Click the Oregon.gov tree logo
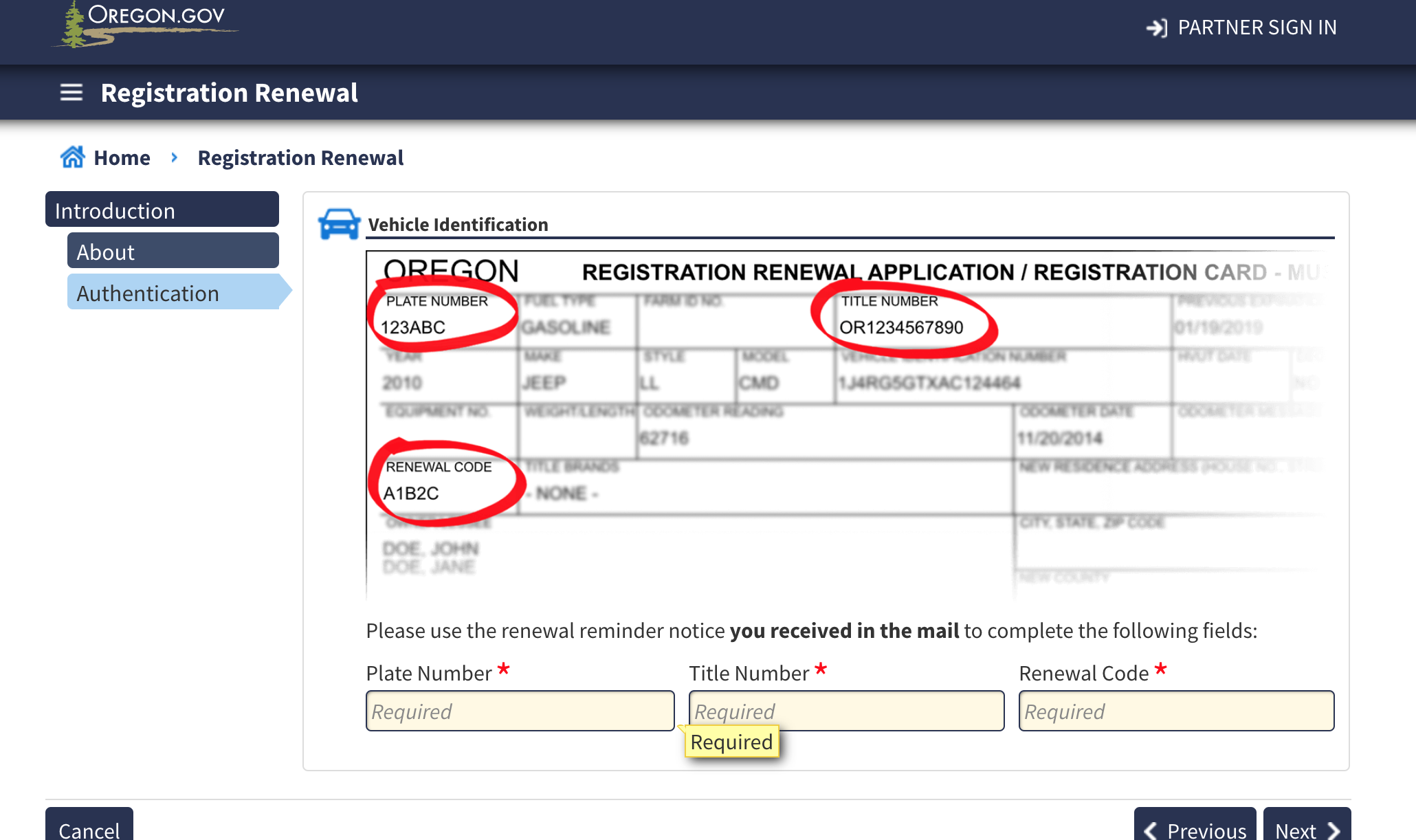 tap(74, 26)
